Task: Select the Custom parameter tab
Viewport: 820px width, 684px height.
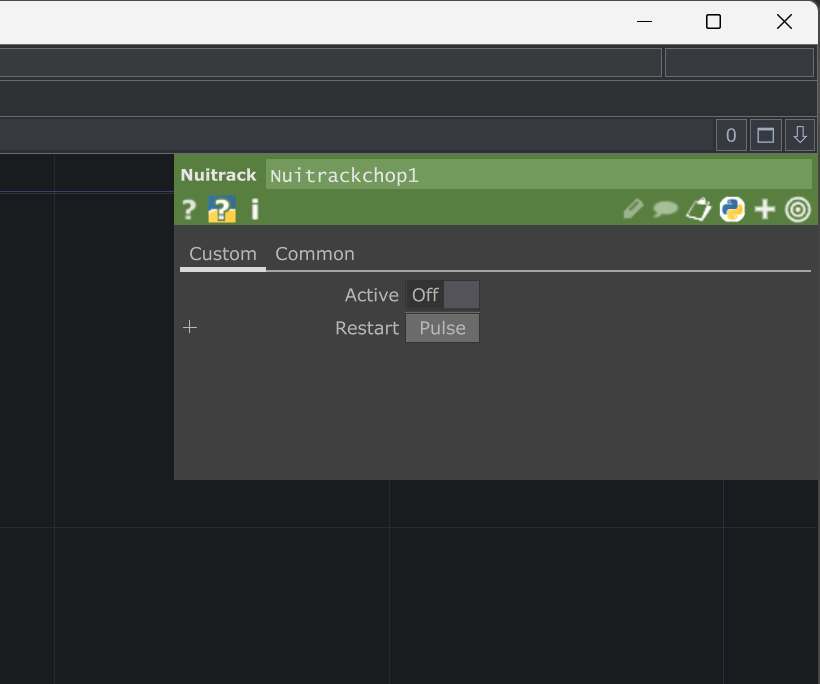Action: point(223,254)
